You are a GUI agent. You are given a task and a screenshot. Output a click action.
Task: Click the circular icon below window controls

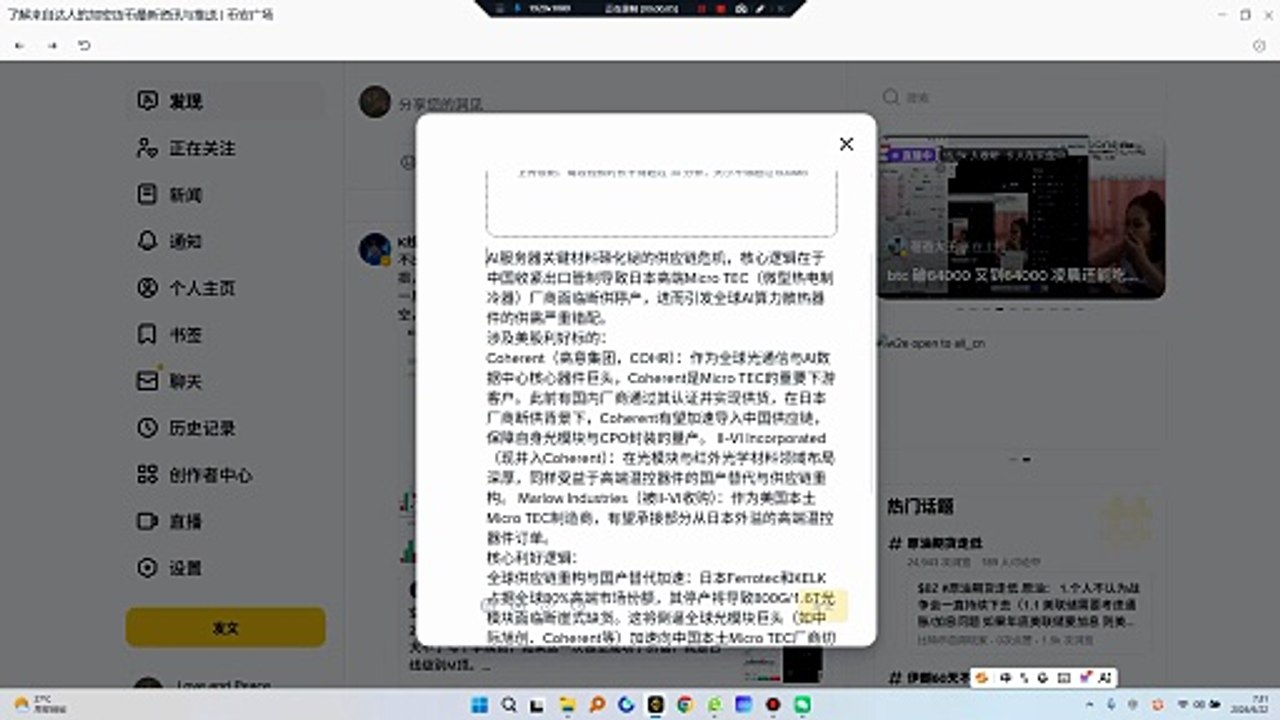pyautogui.click(x=1259, y=46)
